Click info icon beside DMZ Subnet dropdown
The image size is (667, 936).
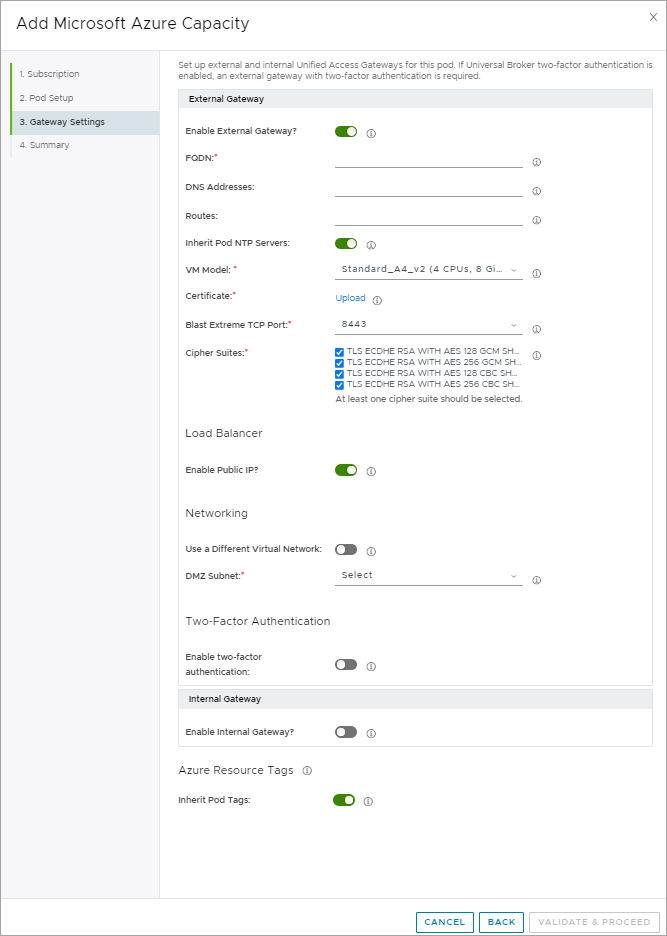536,580
